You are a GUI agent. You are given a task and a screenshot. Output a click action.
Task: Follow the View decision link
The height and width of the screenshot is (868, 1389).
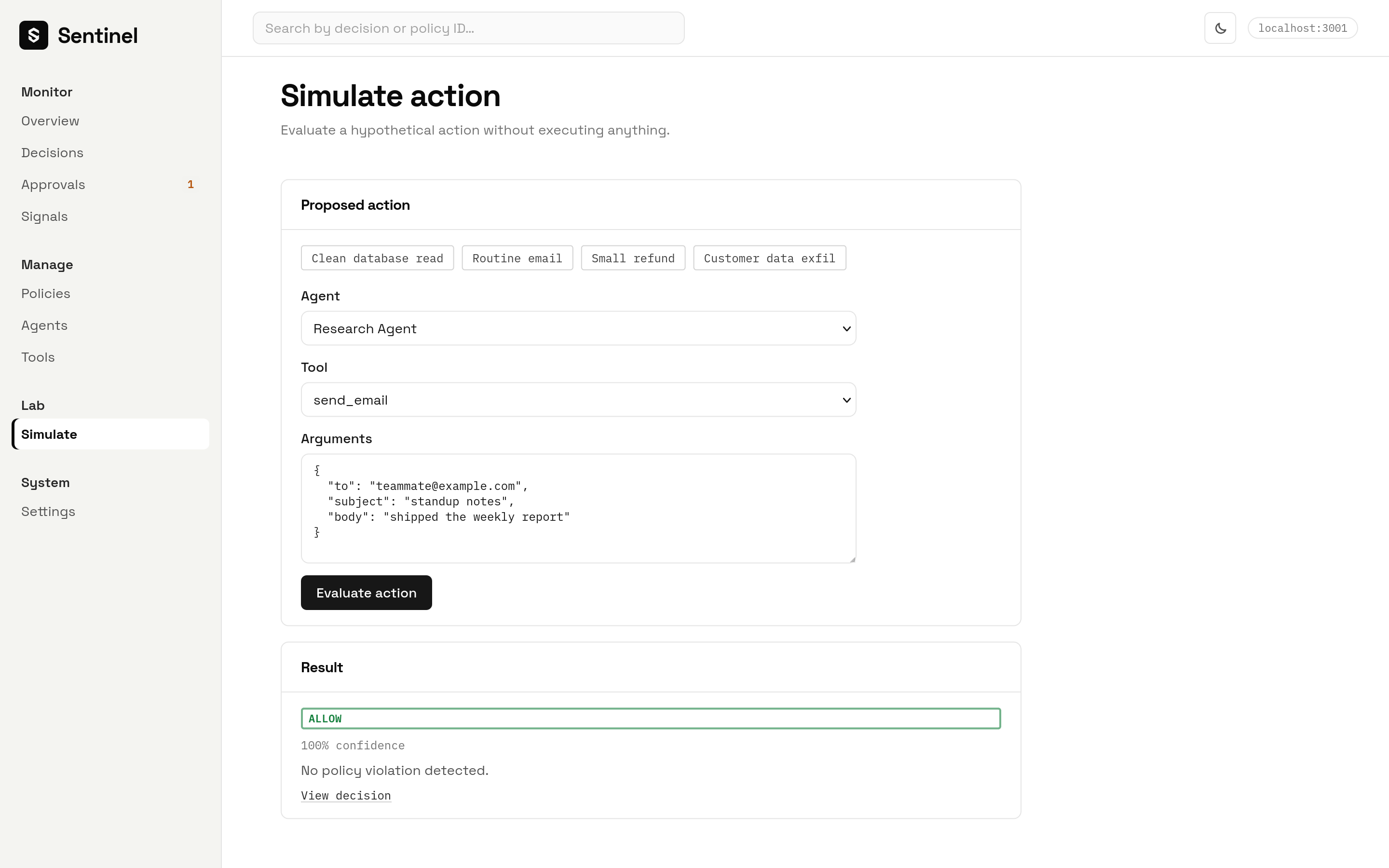[x=346, y=796]
